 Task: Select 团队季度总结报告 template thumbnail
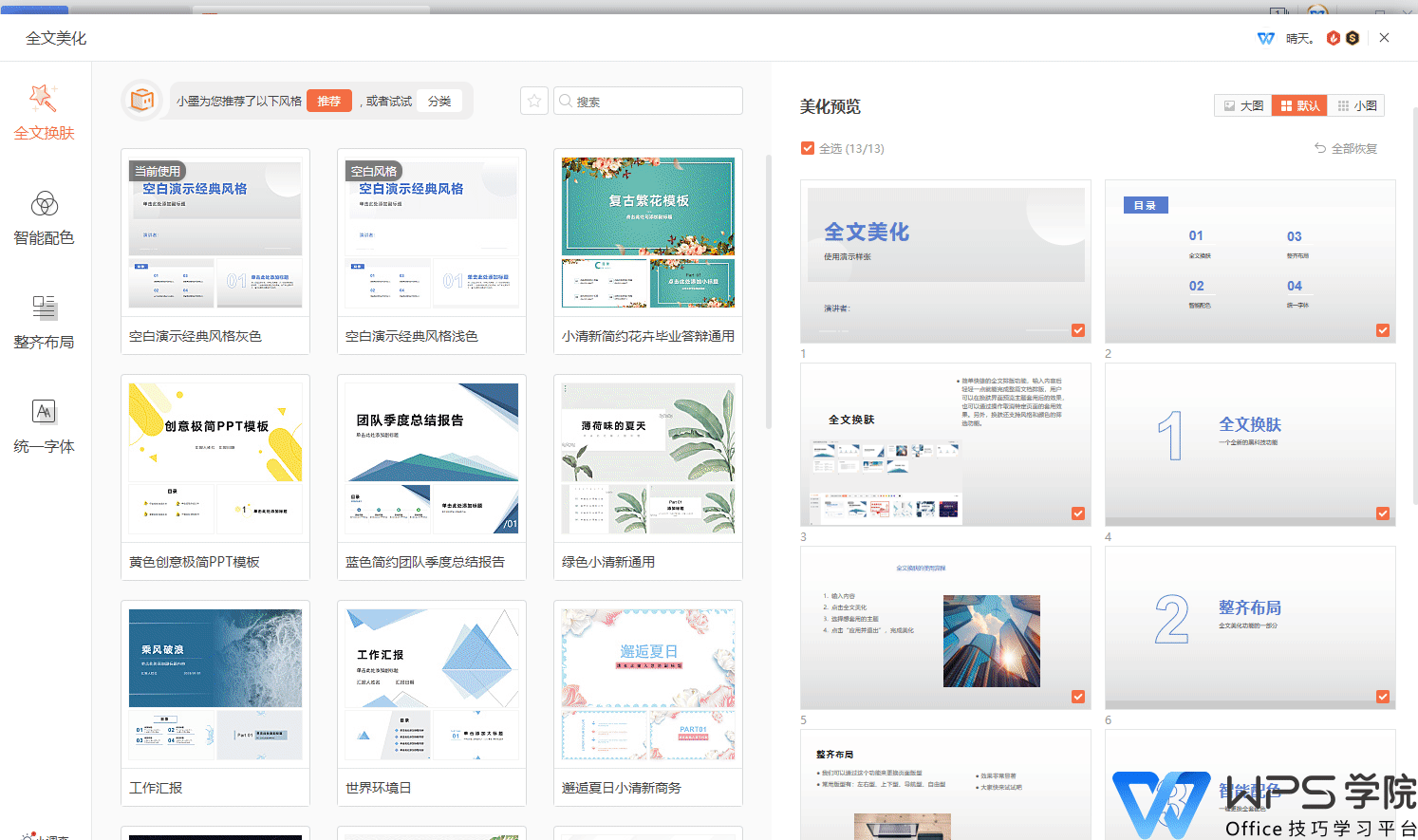click(432, 458)
